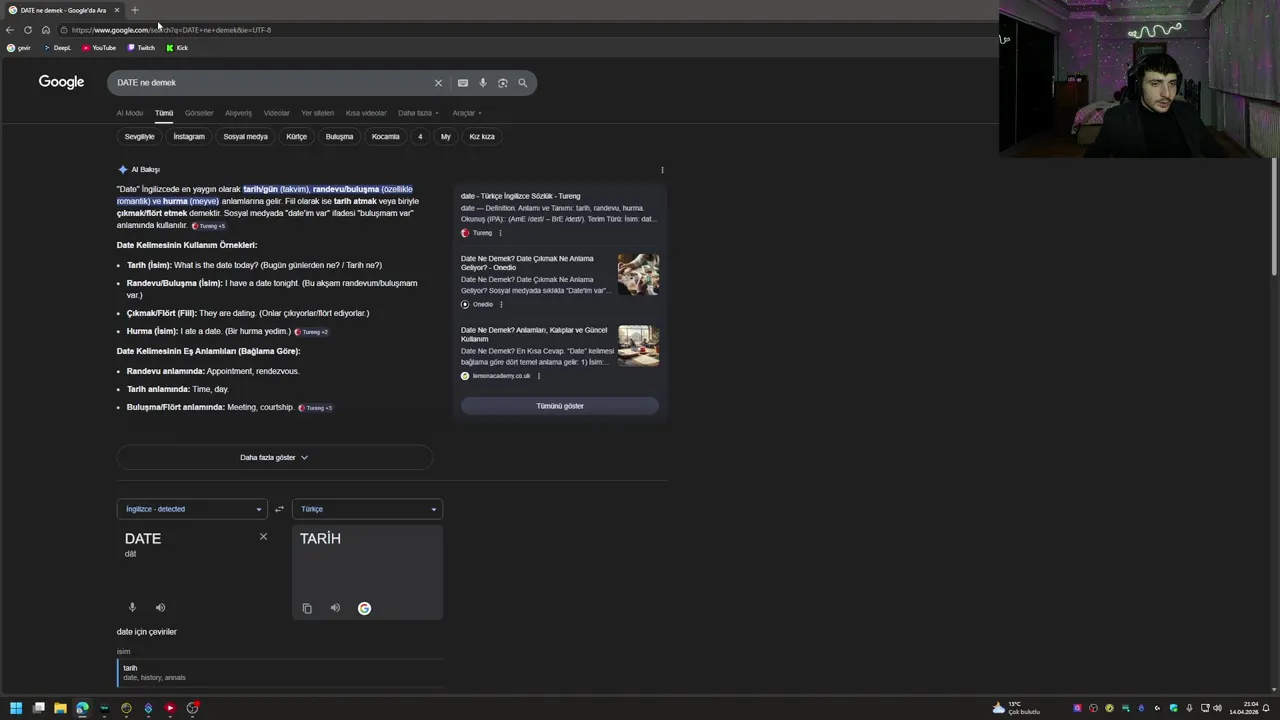Reload the current page
The width and height of the screenshot is (1280, 720).
[x=28, y=30]
